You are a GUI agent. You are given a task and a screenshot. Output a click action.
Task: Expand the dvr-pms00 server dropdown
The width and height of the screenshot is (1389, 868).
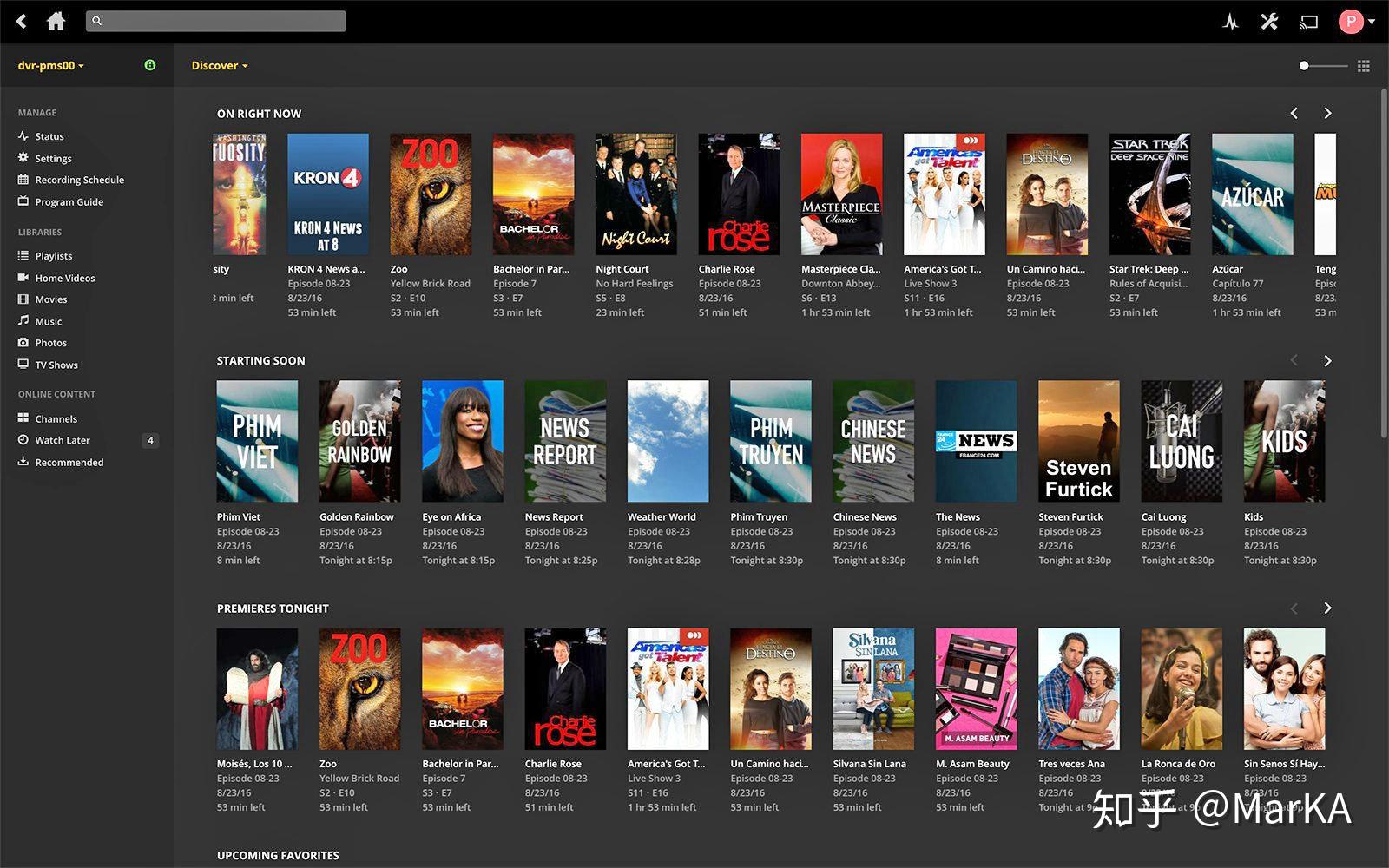50,65
